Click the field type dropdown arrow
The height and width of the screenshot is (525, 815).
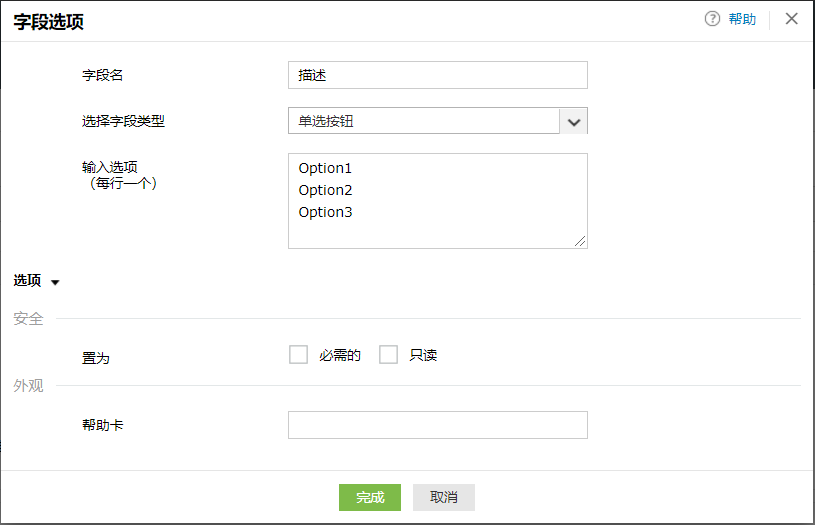pos(574,121)
